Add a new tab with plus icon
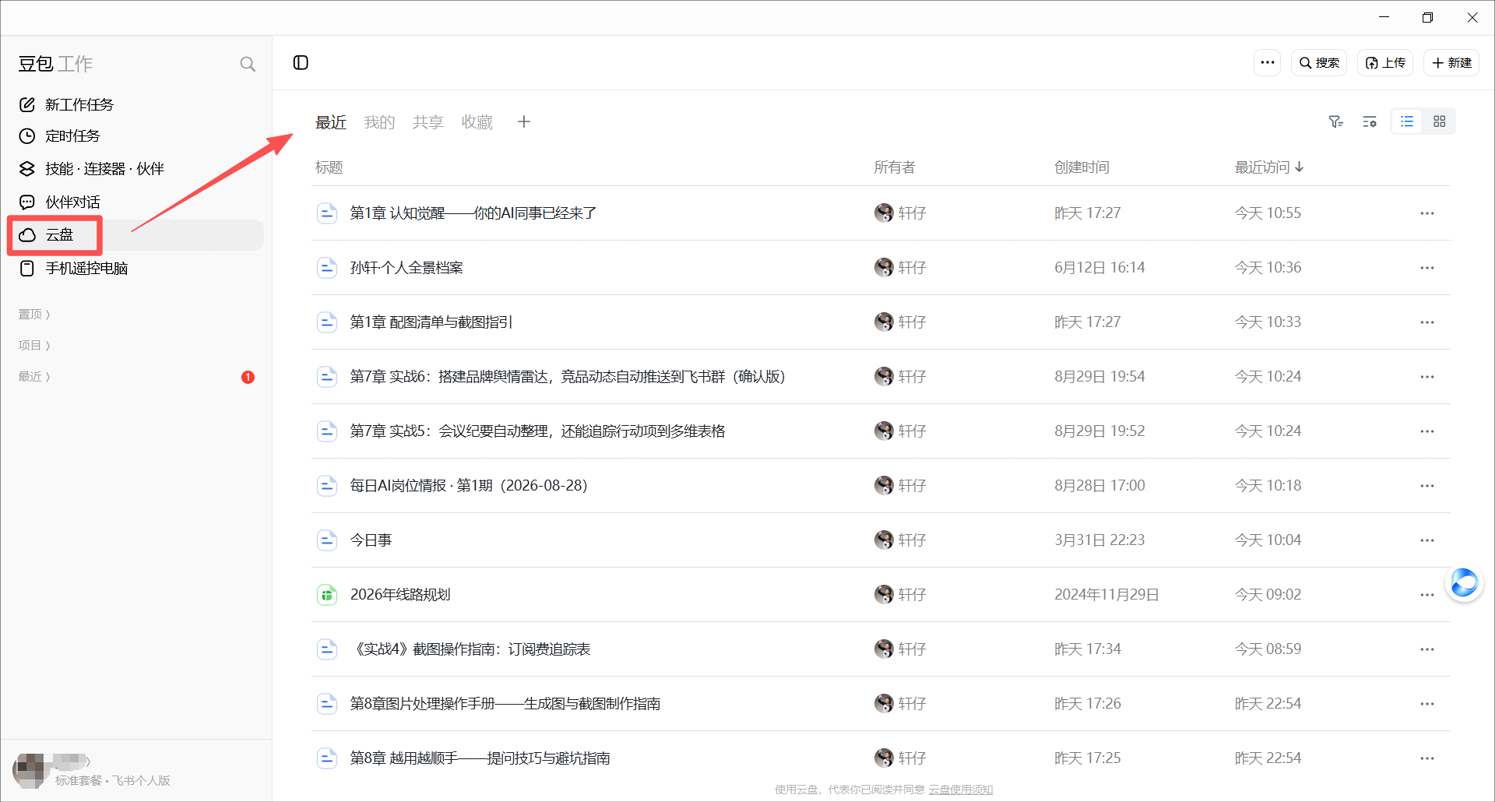 (524, 122)
